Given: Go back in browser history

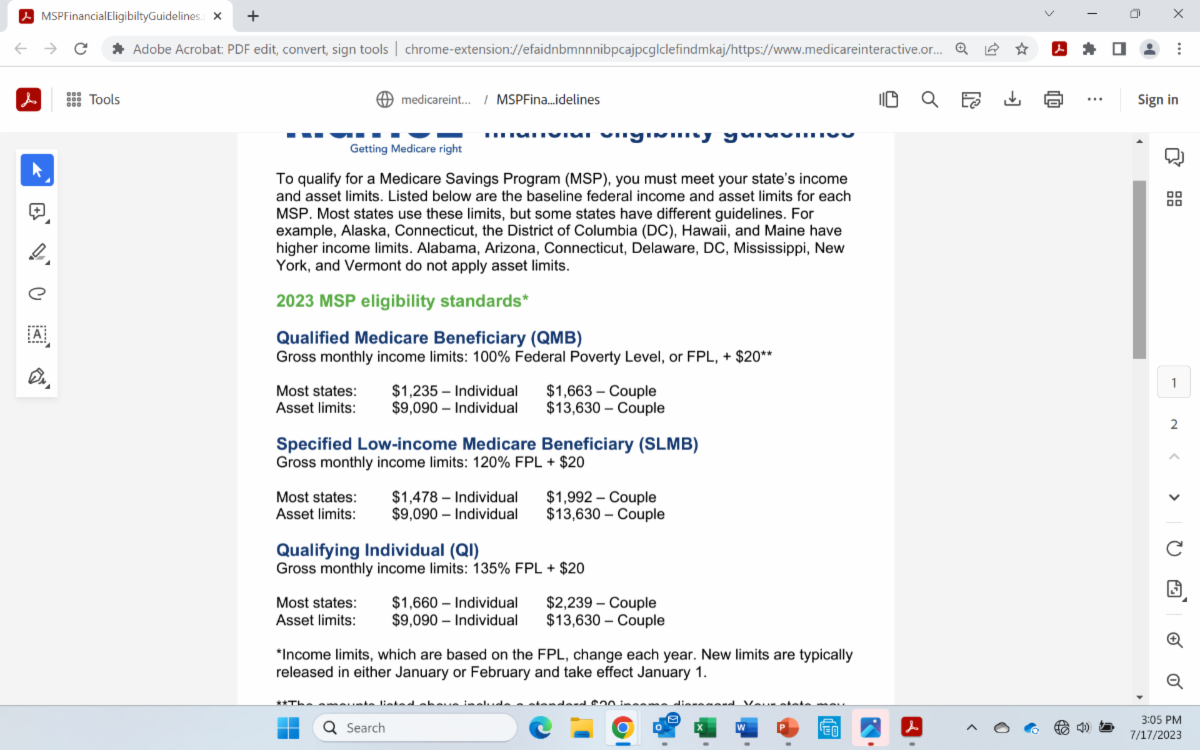Looking at the screenshot, I should point(21,48).
